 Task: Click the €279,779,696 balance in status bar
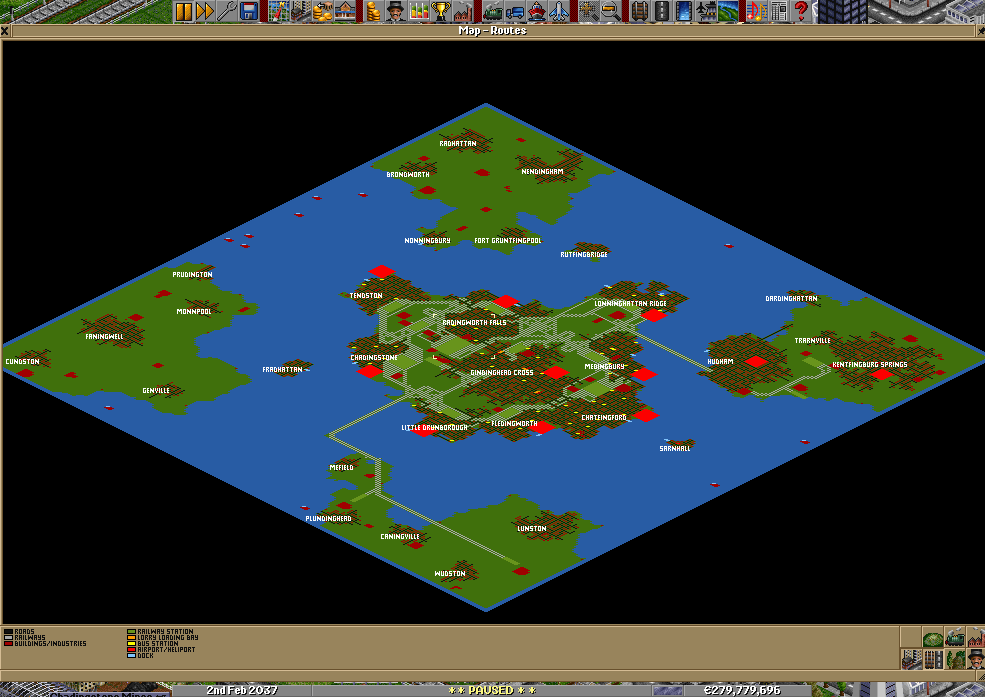(x=742, y=690)
